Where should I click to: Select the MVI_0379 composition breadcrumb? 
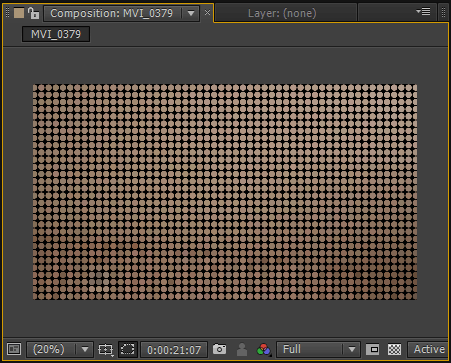click(56, 34)
